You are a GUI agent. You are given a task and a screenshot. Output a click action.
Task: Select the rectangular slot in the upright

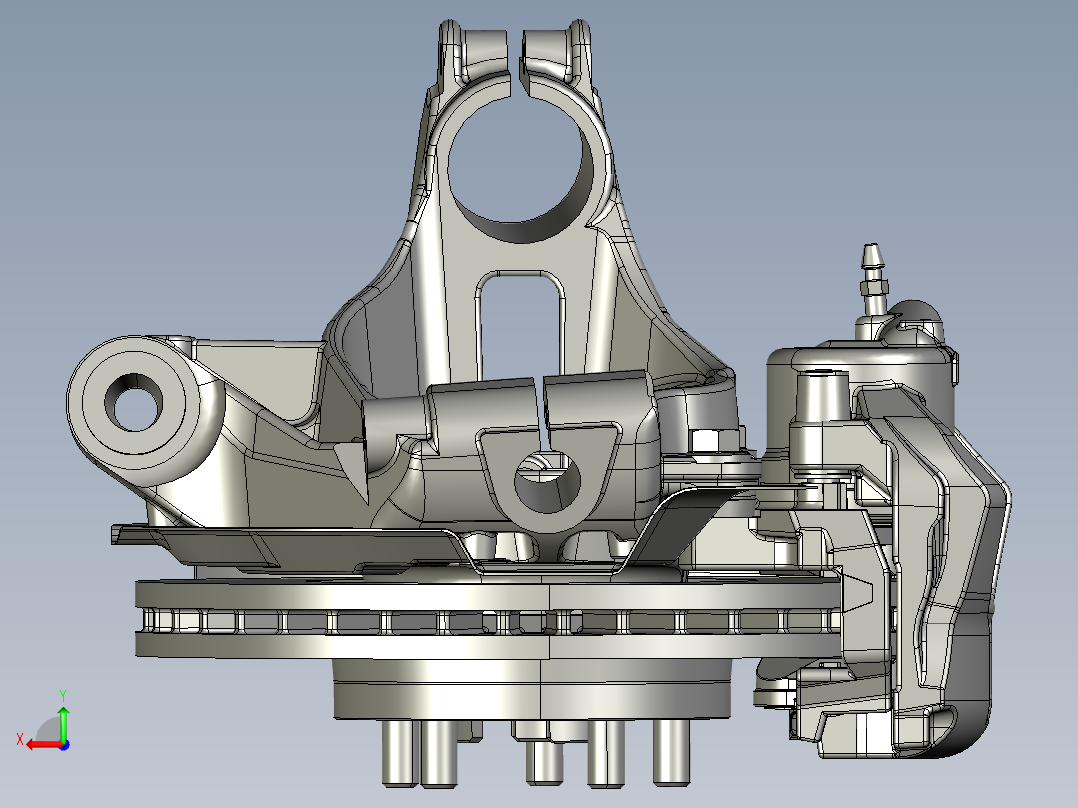pyautogui.click(x=520, y=327)
